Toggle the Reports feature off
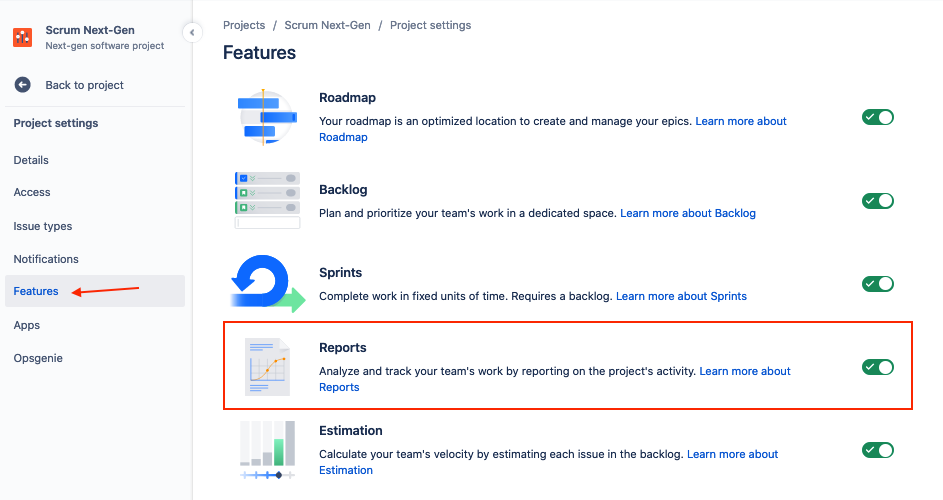Screen dimensions: 943x500 877,367
